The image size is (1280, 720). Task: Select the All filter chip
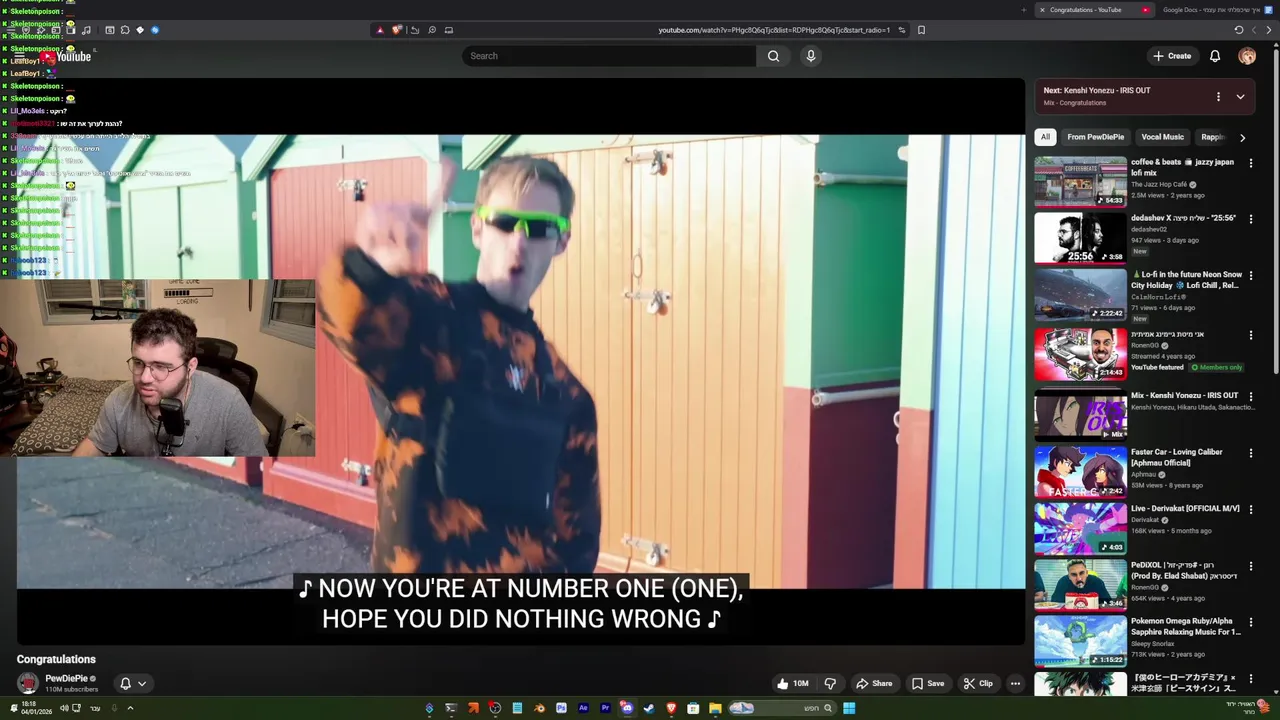point(1045,137)
